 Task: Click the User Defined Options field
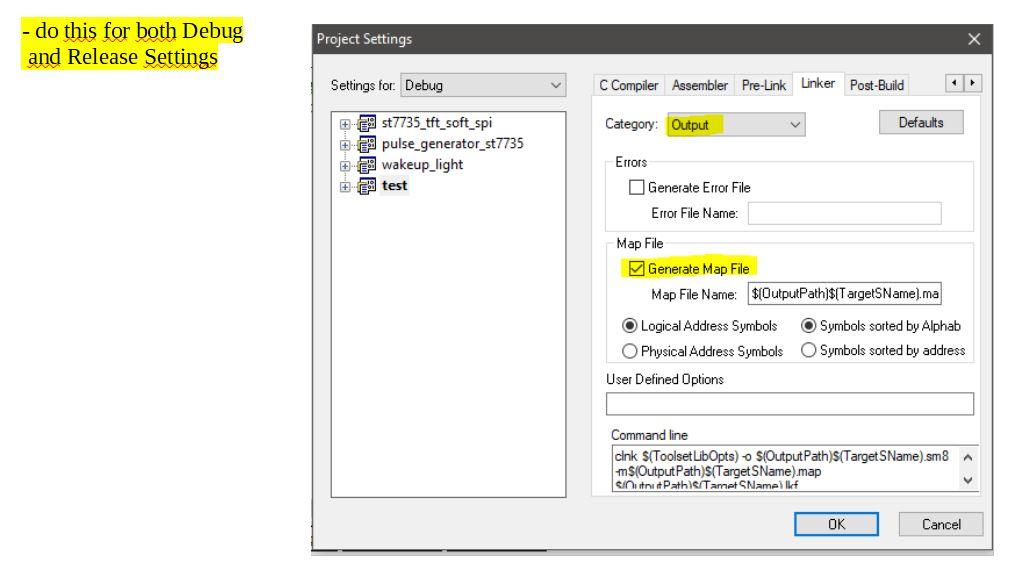(790, 403)
